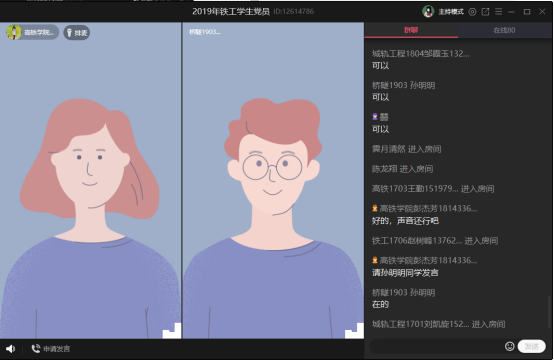
Task: Click orange badge beside 请孙明明同学发言 sender
Action: click(375, 260)
